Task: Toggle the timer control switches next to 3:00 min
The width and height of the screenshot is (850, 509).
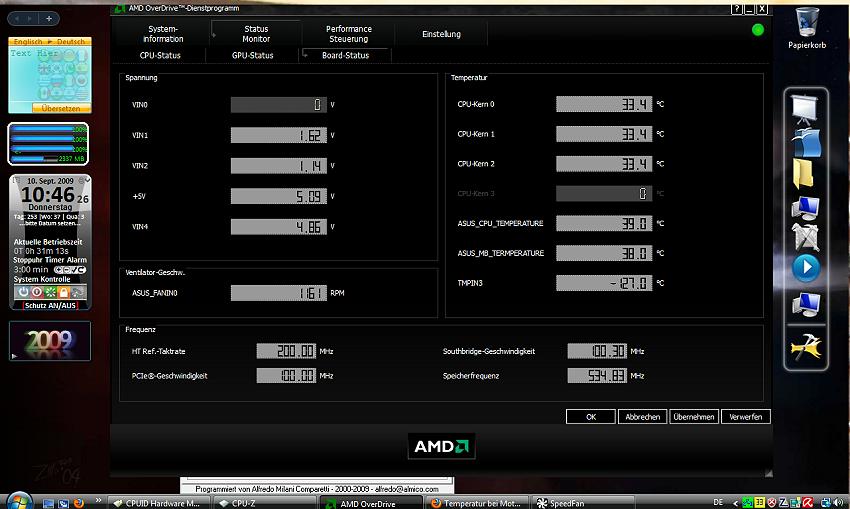Action: click(x=70, y=269)
